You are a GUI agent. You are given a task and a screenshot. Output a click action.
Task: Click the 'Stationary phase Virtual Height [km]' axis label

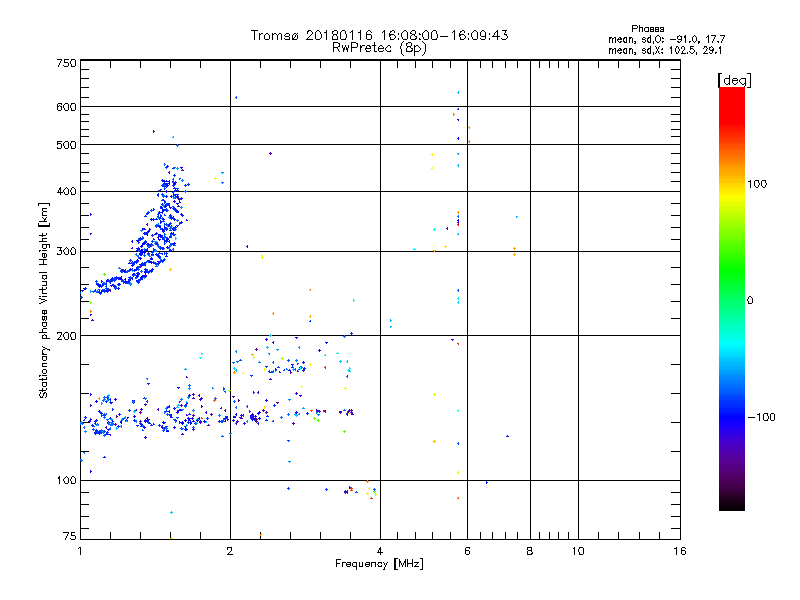44,301
